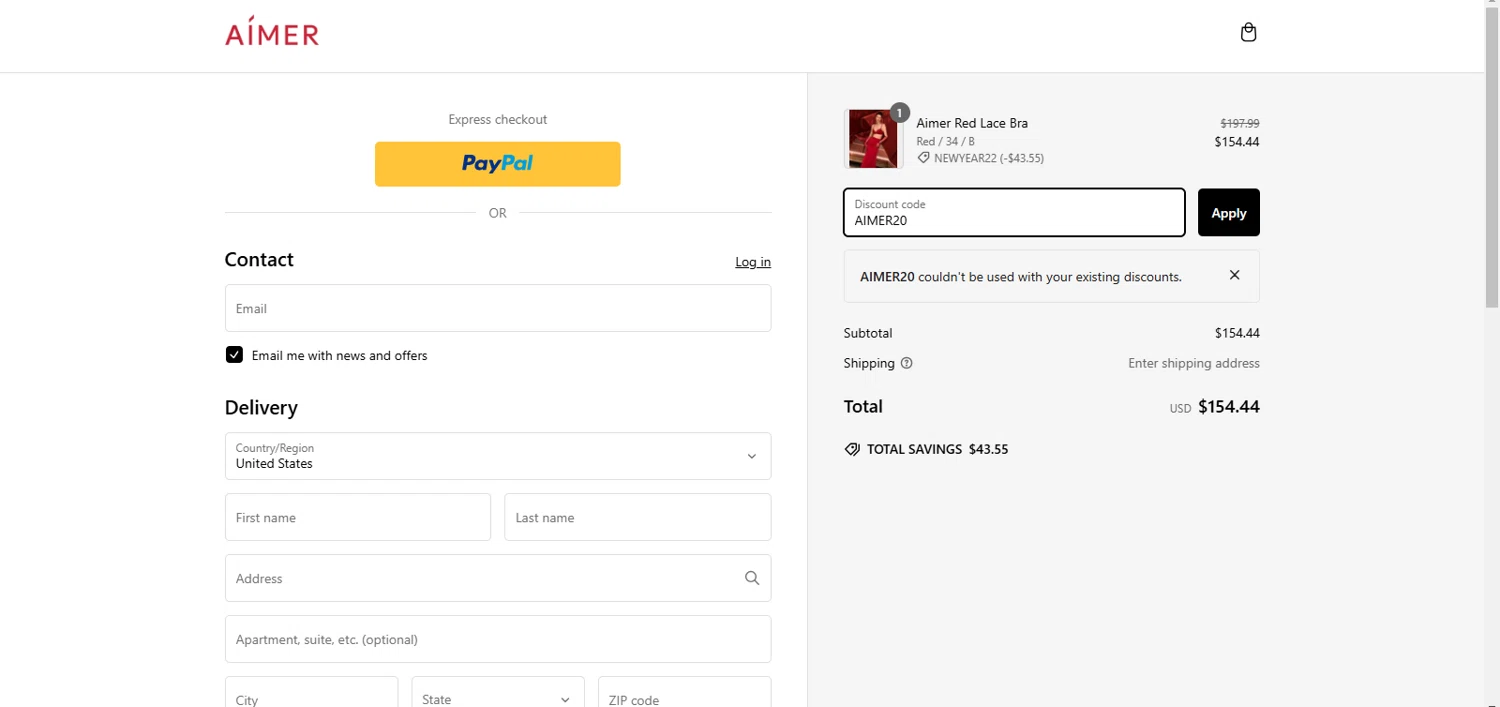Click the shipping info help icon

907,363
